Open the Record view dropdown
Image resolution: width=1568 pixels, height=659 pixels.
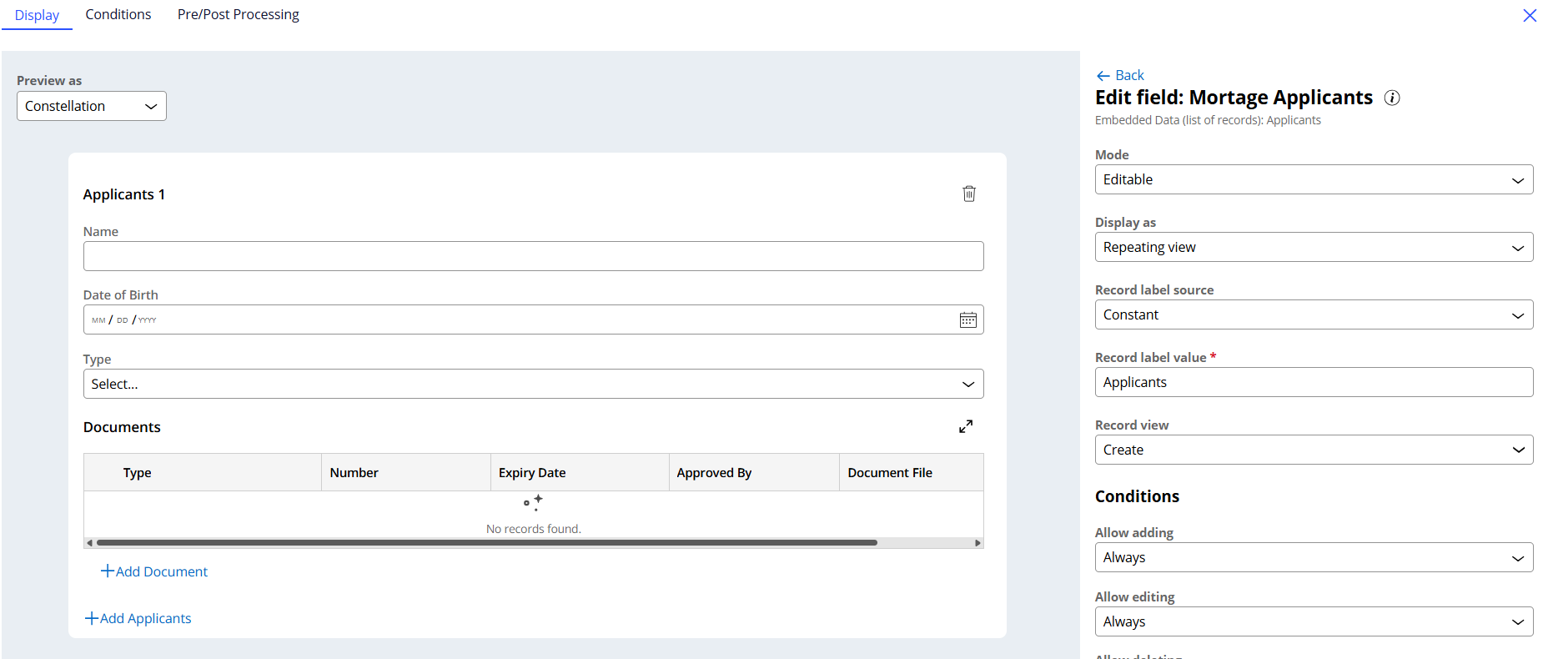[x=1313, y=450]
